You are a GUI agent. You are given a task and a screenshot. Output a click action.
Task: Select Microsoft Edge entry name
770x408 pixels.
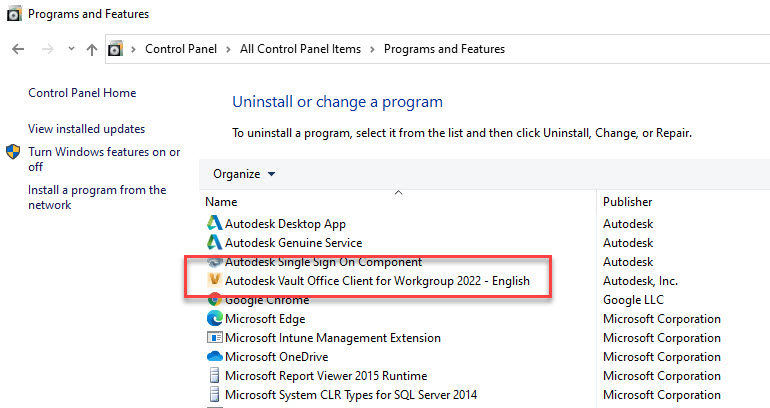coord(265,319)
